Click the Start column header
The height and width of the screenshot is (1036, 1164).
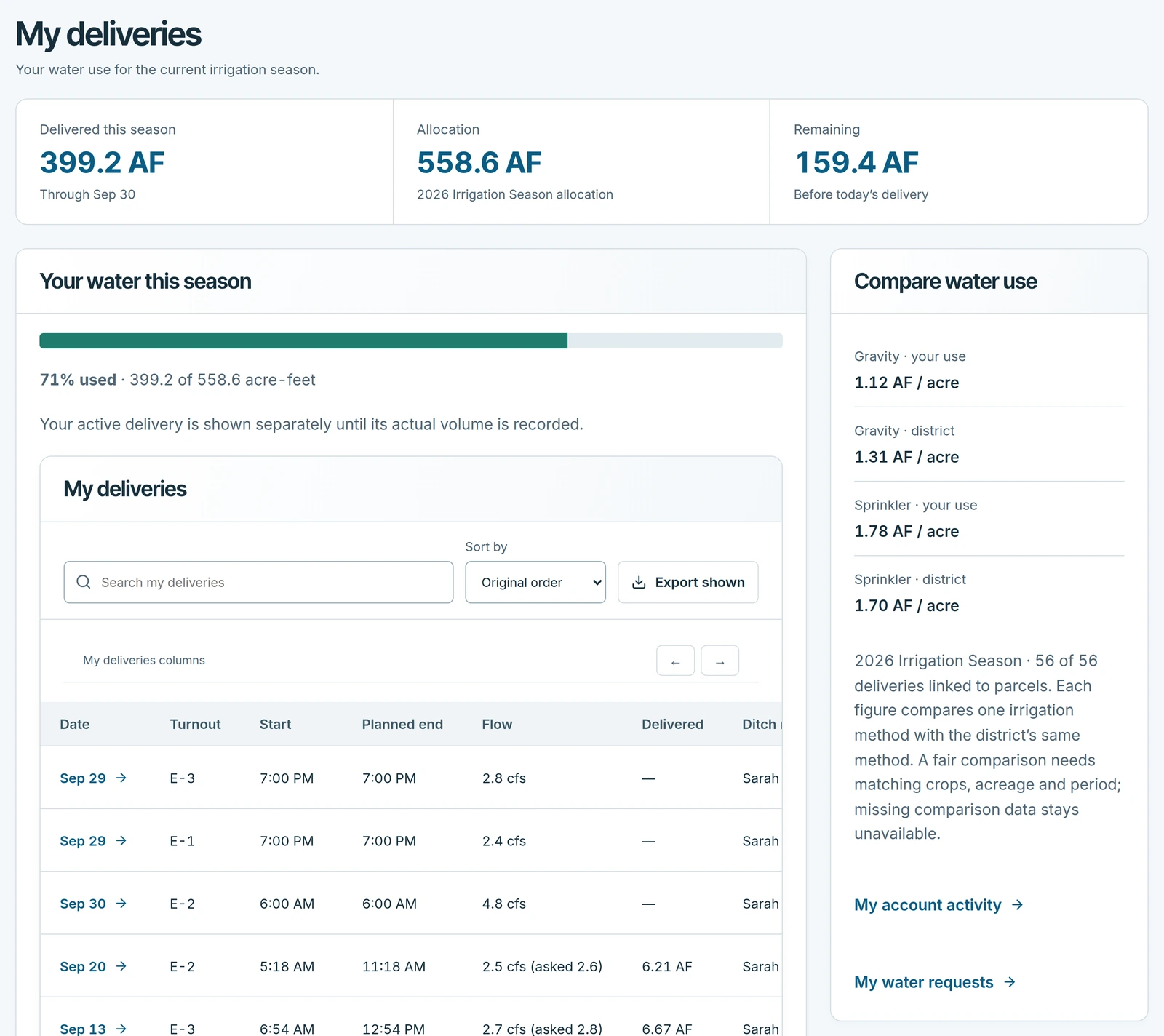click(x=275, y=724)
